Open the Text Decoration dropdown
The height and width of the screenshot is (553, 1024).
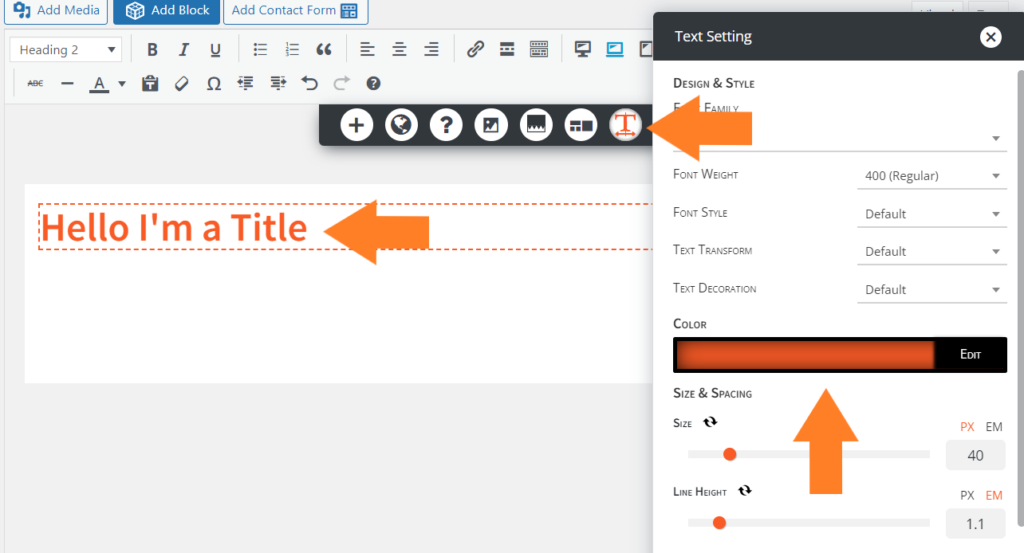(x=931, y=289)
